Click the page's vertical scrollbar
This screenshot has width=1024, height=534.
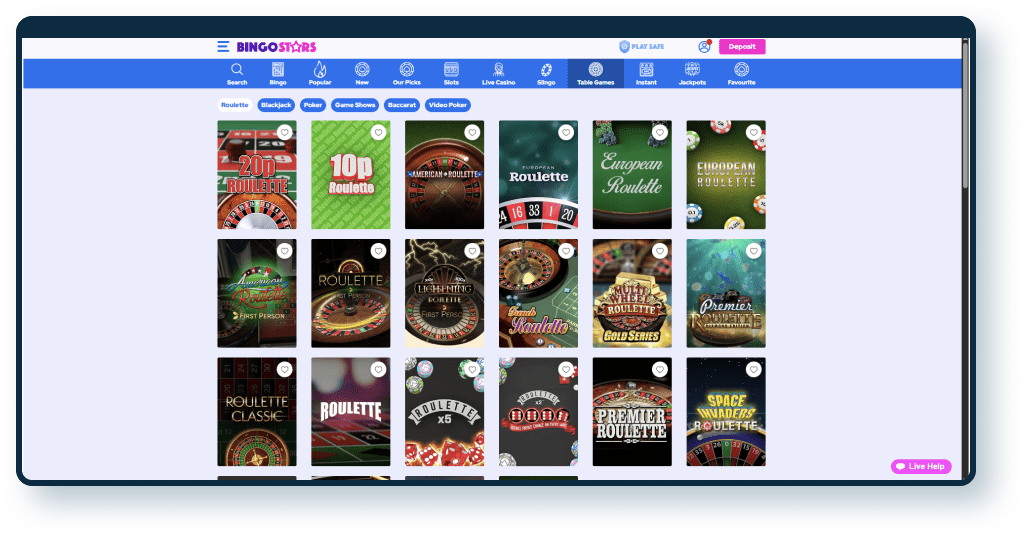965,120
